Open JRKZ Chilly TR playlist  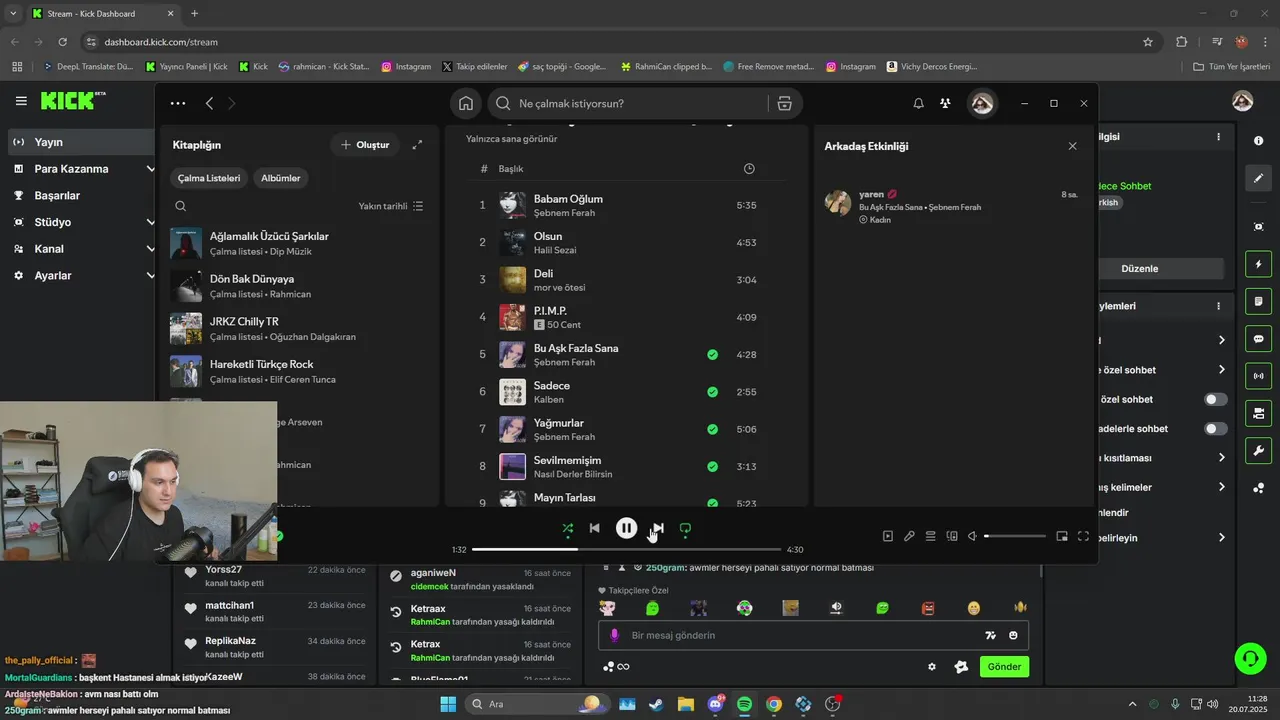click(299, 329)
